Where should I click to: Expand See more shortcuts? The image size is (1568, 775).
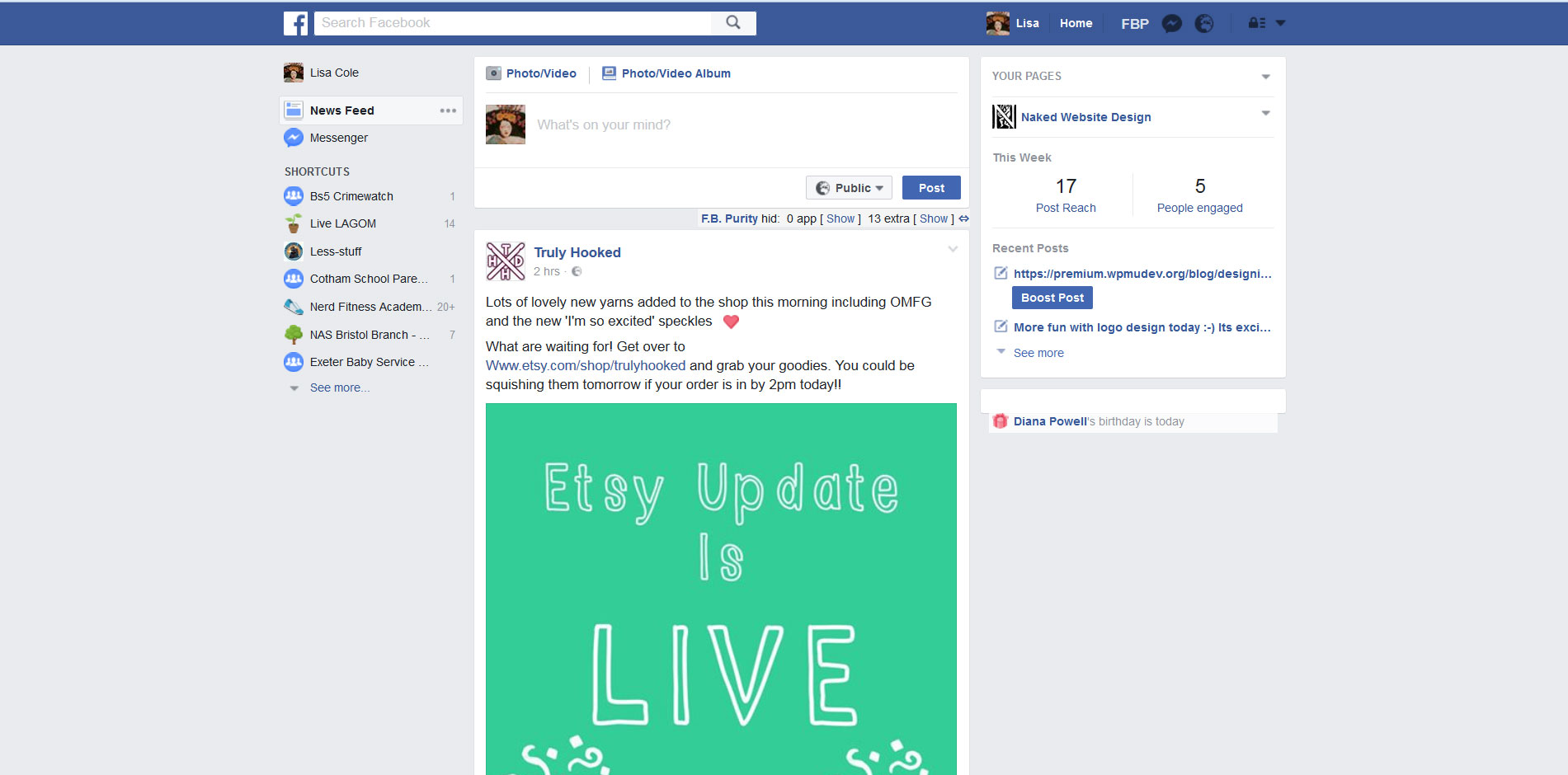click(x=339, y=387)
